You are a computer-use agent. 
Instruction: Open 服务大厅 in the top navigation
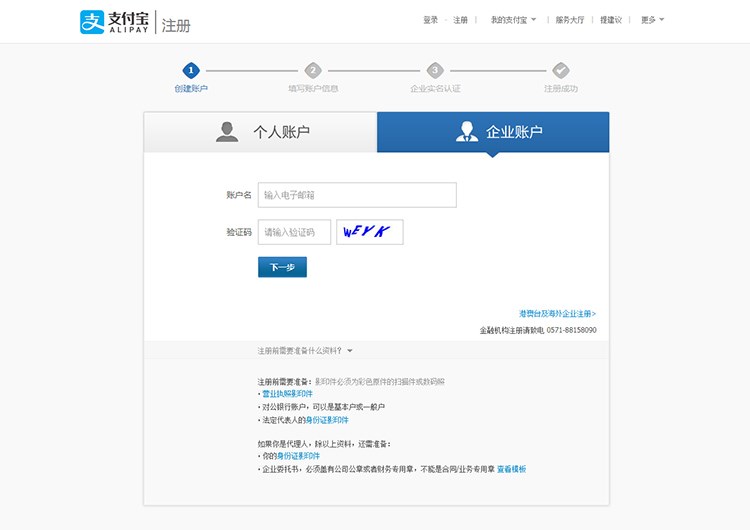coord(570,20)
